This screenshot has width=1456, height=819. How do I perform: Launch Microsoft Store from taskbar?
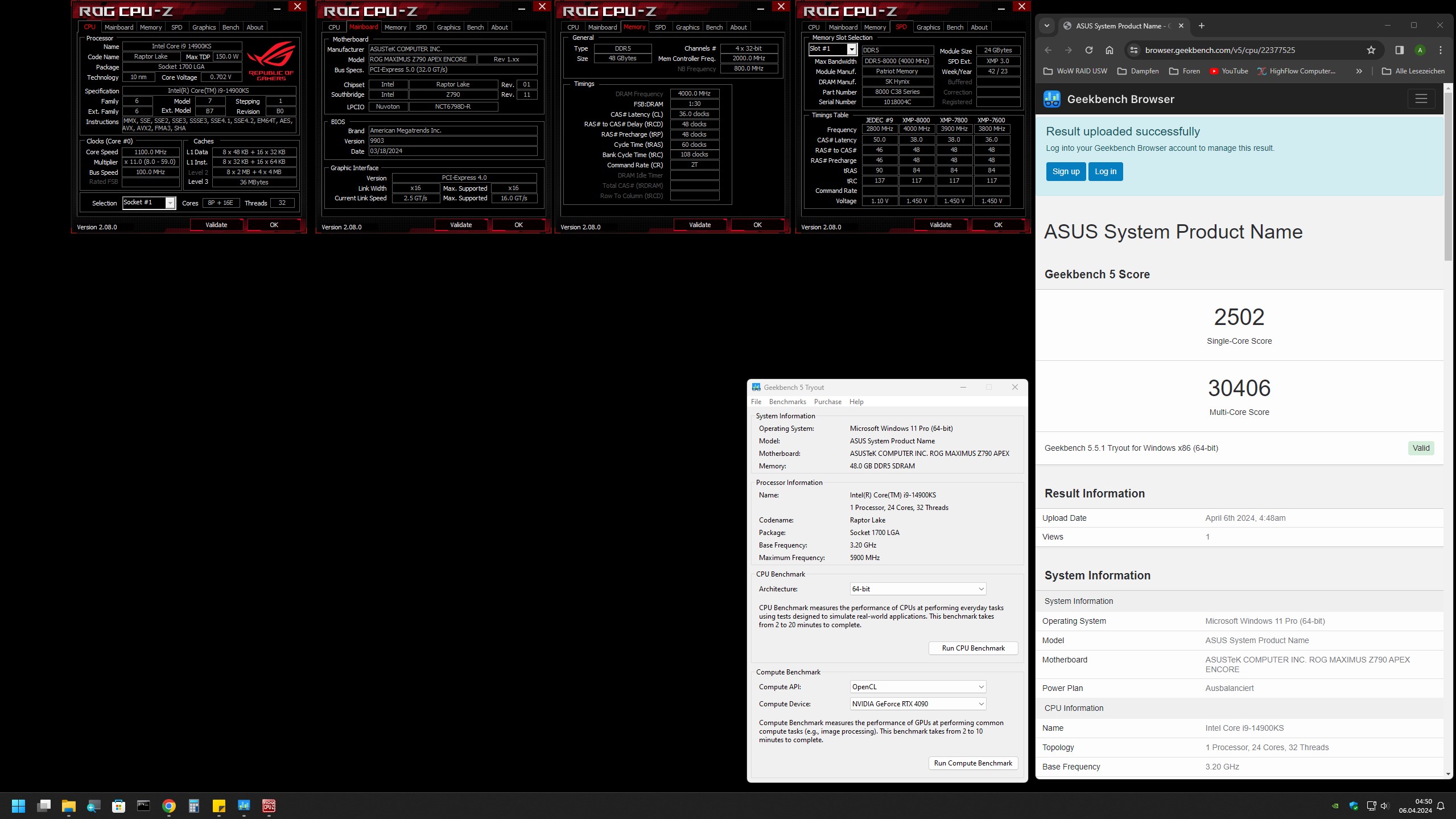(118, 805)
